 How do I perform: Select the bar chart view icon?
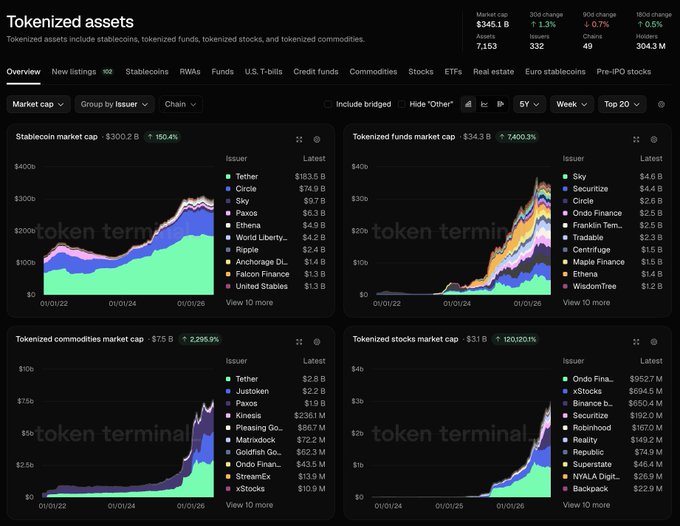(500, 104)
